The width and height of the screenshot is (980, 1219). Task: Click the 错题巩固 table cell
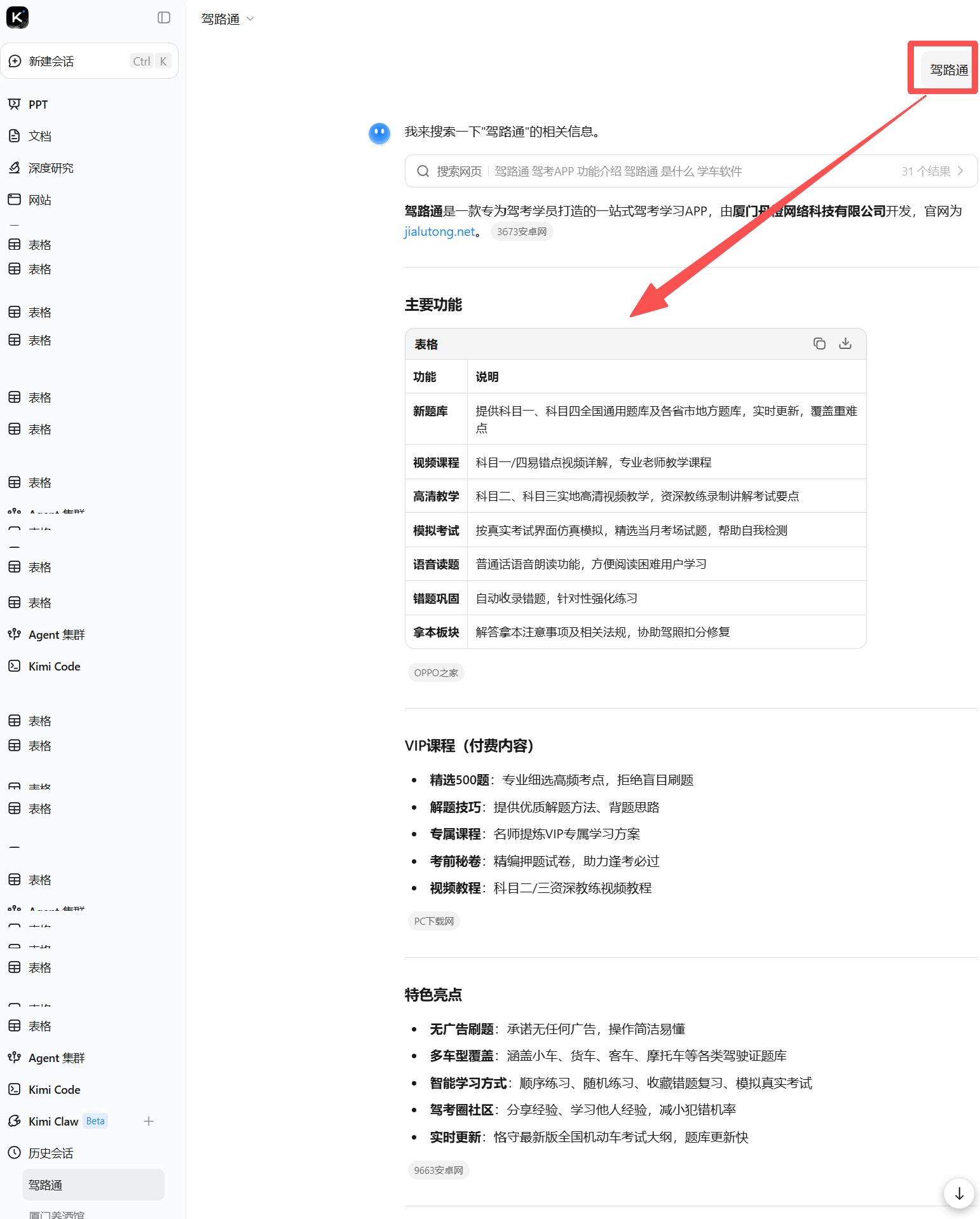pos(436,599)
